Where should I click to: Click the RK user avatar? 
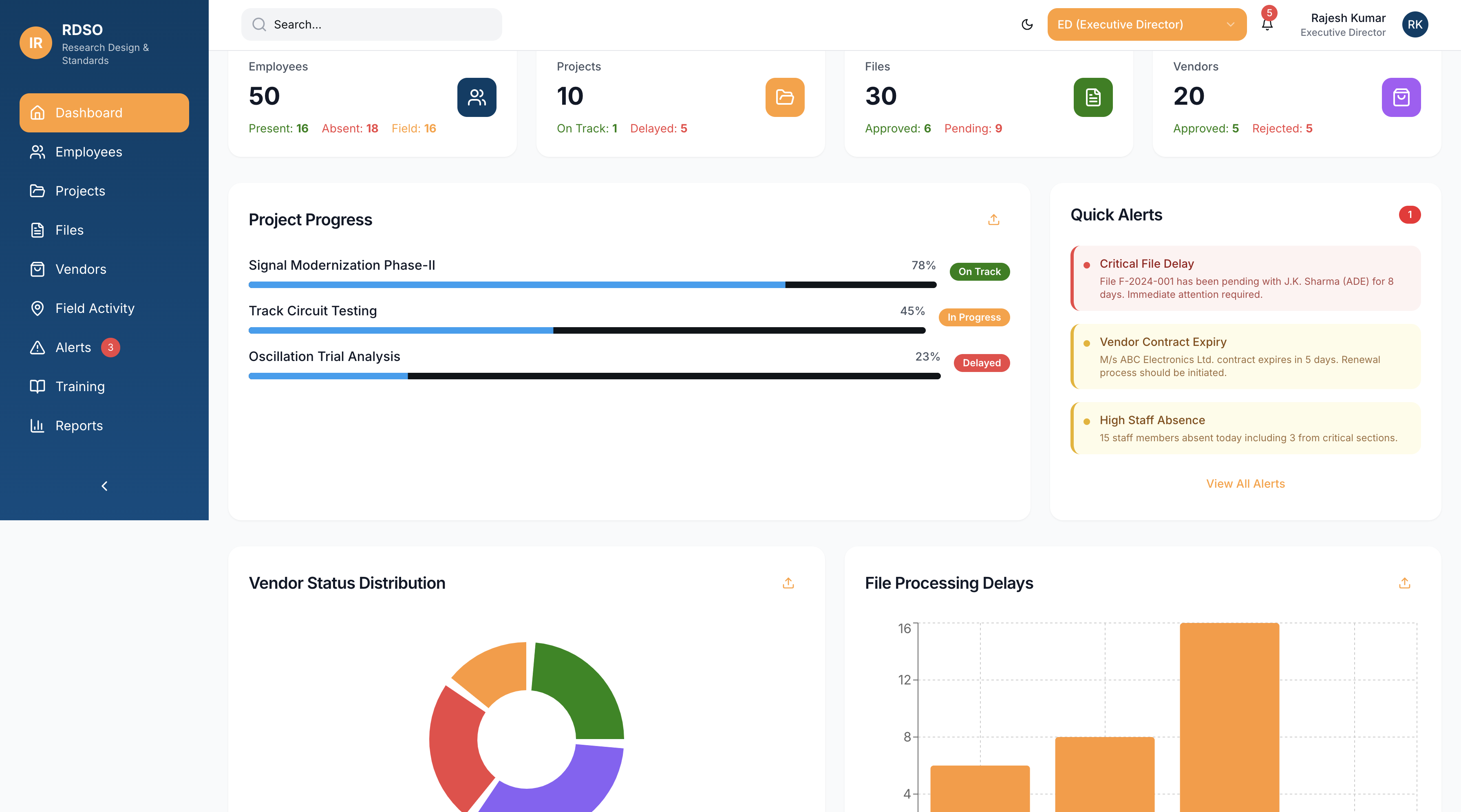1415,24
